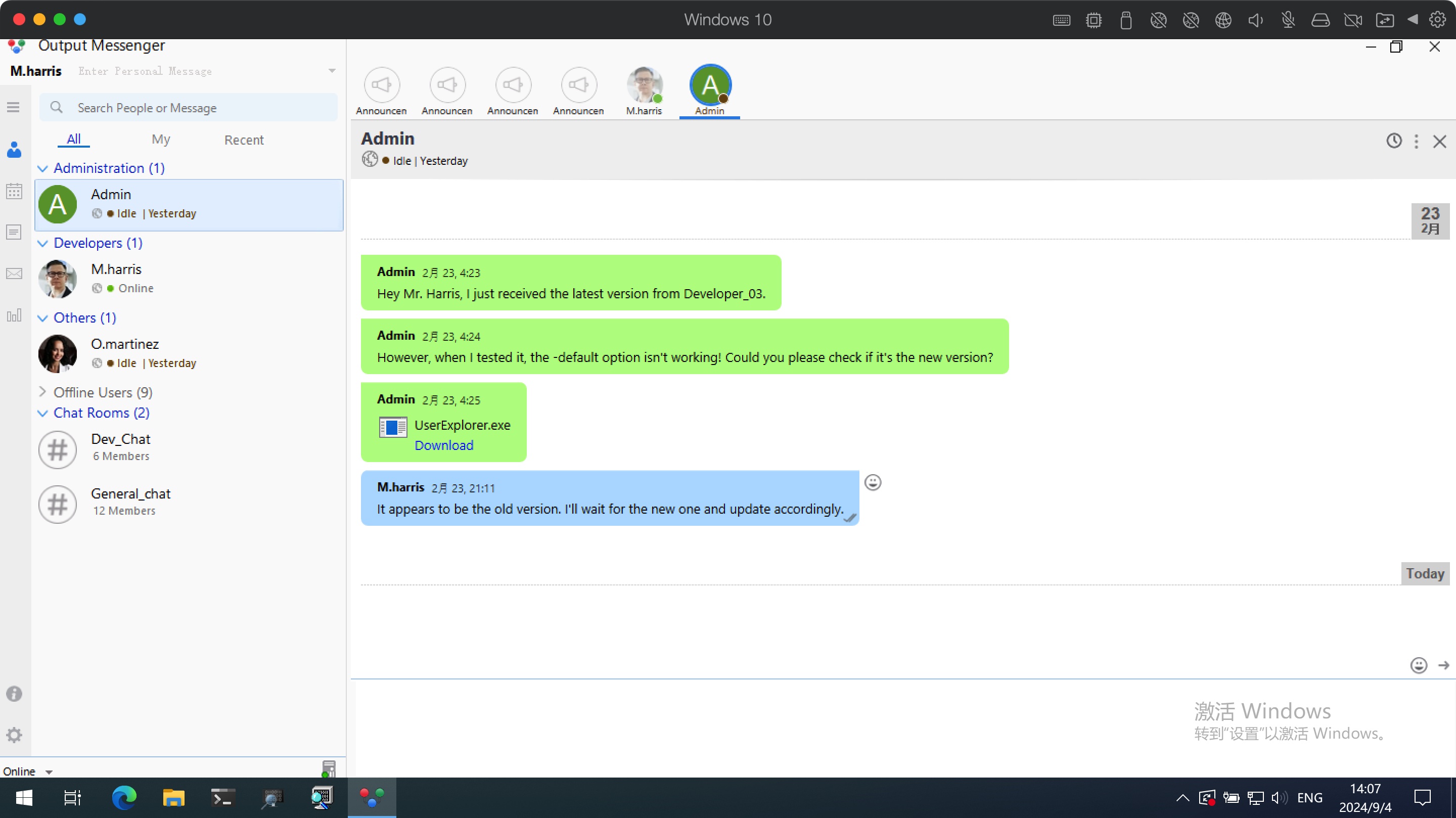Viewport: 1456px width, 818px height.
Task: Click the hamburger menu icon in the sidebar
Action: (x=14, y=107)
